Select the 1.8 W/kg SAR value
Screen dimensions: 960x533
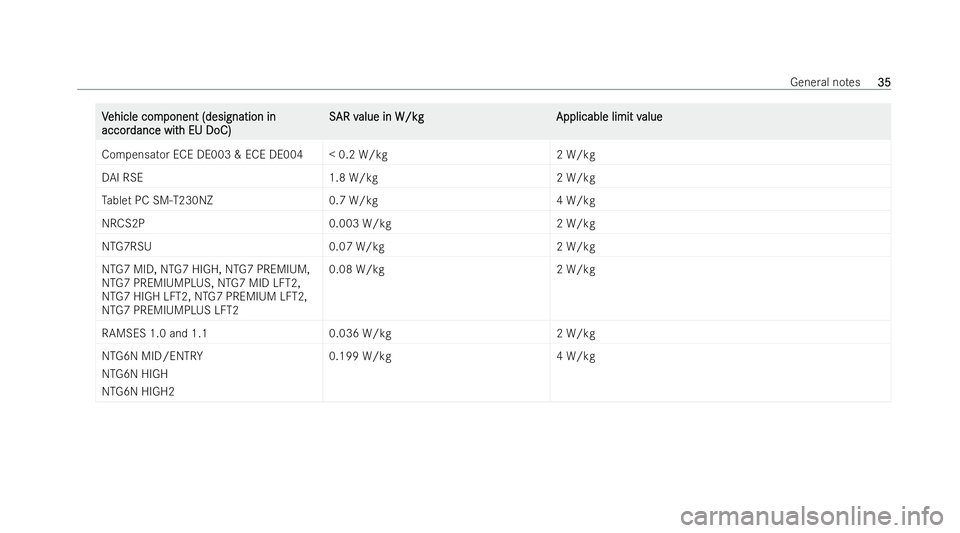click(x=353, y=177)
